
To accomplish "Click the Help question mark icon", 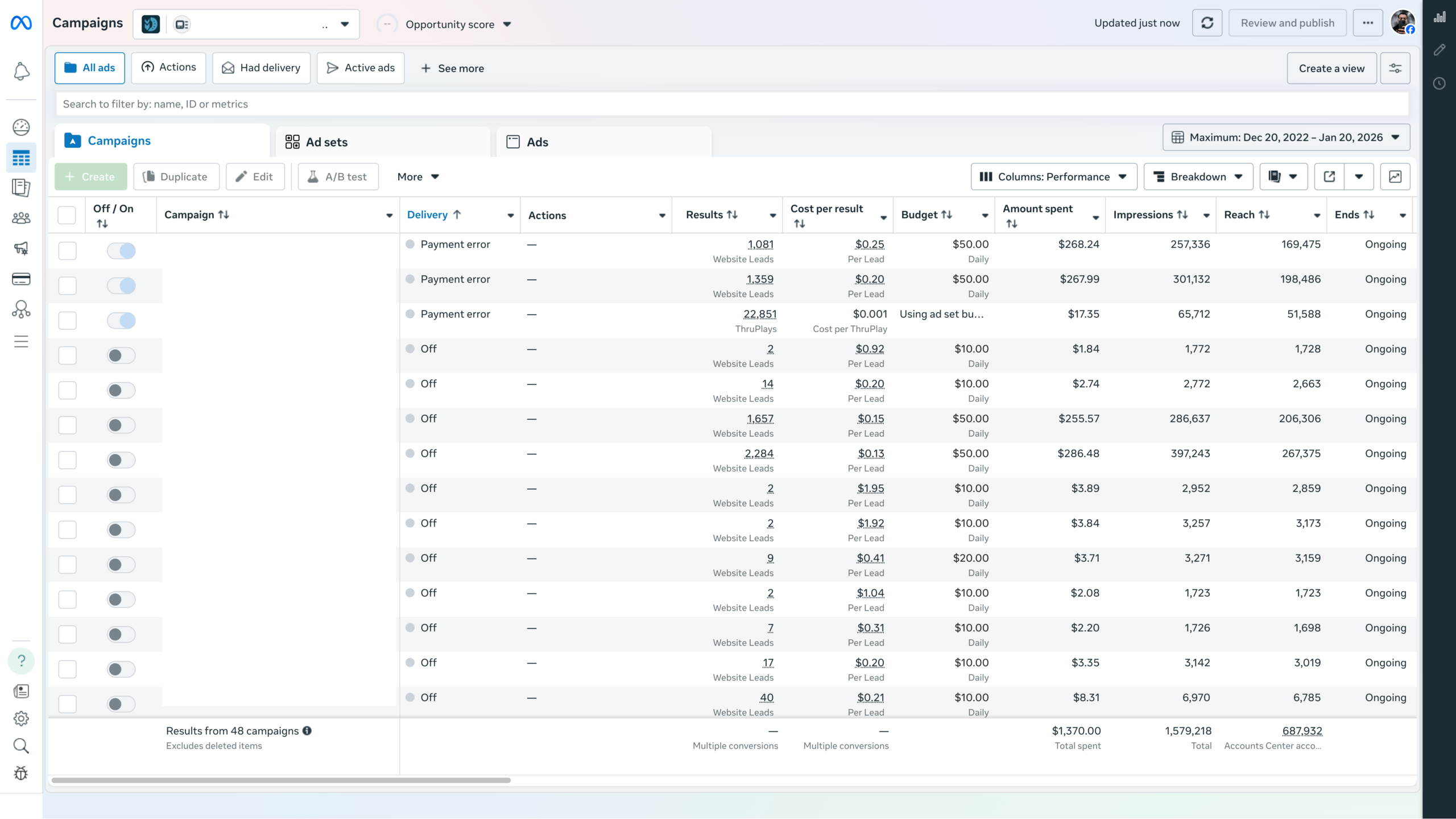I will tap(21, 661).
